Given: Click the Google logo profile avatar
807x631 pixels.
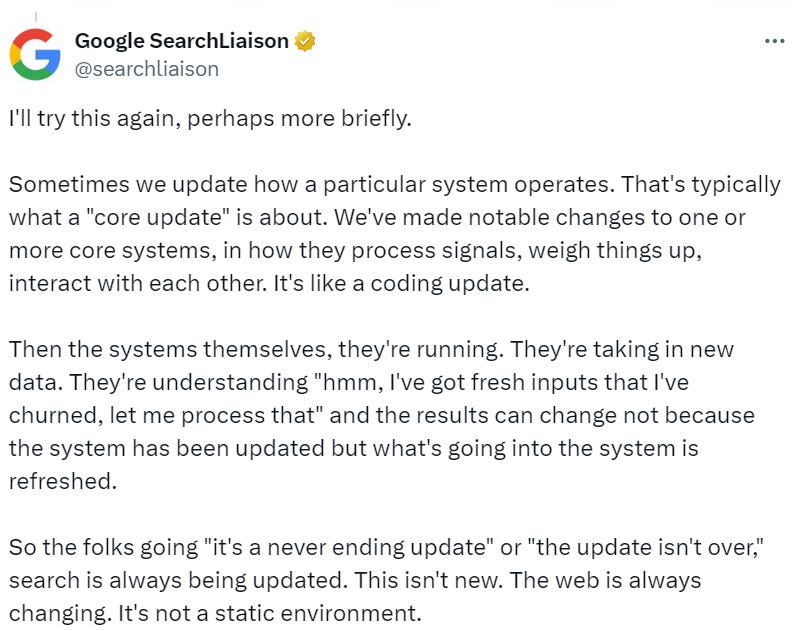Looking at the screenshot, I should point(34,54).
